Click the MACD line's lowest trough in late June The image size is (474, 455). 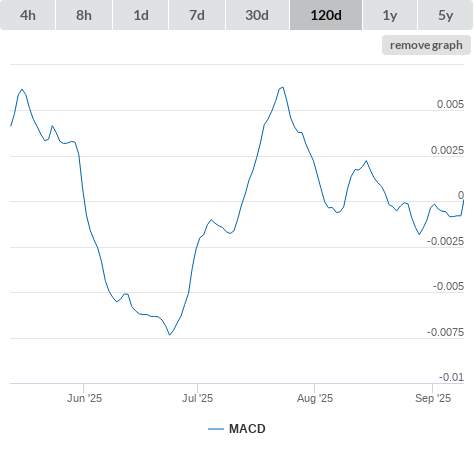170,334
